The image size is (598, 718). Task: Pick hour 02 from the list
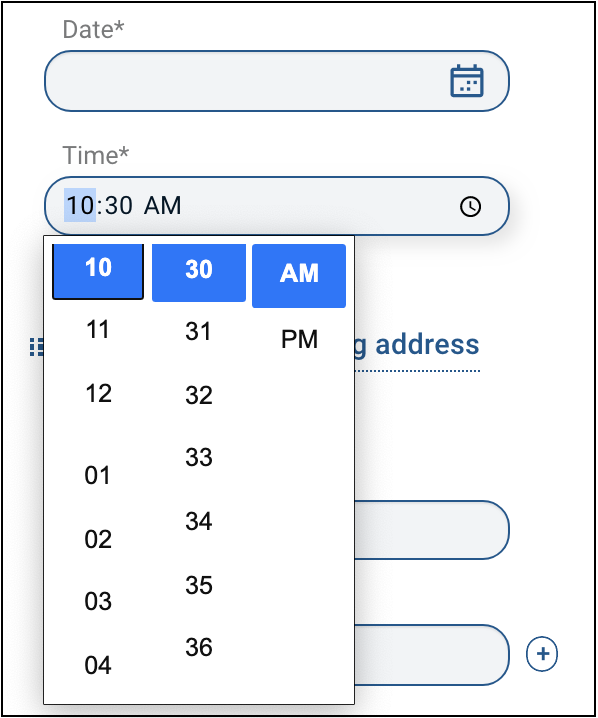pos(98,539)
